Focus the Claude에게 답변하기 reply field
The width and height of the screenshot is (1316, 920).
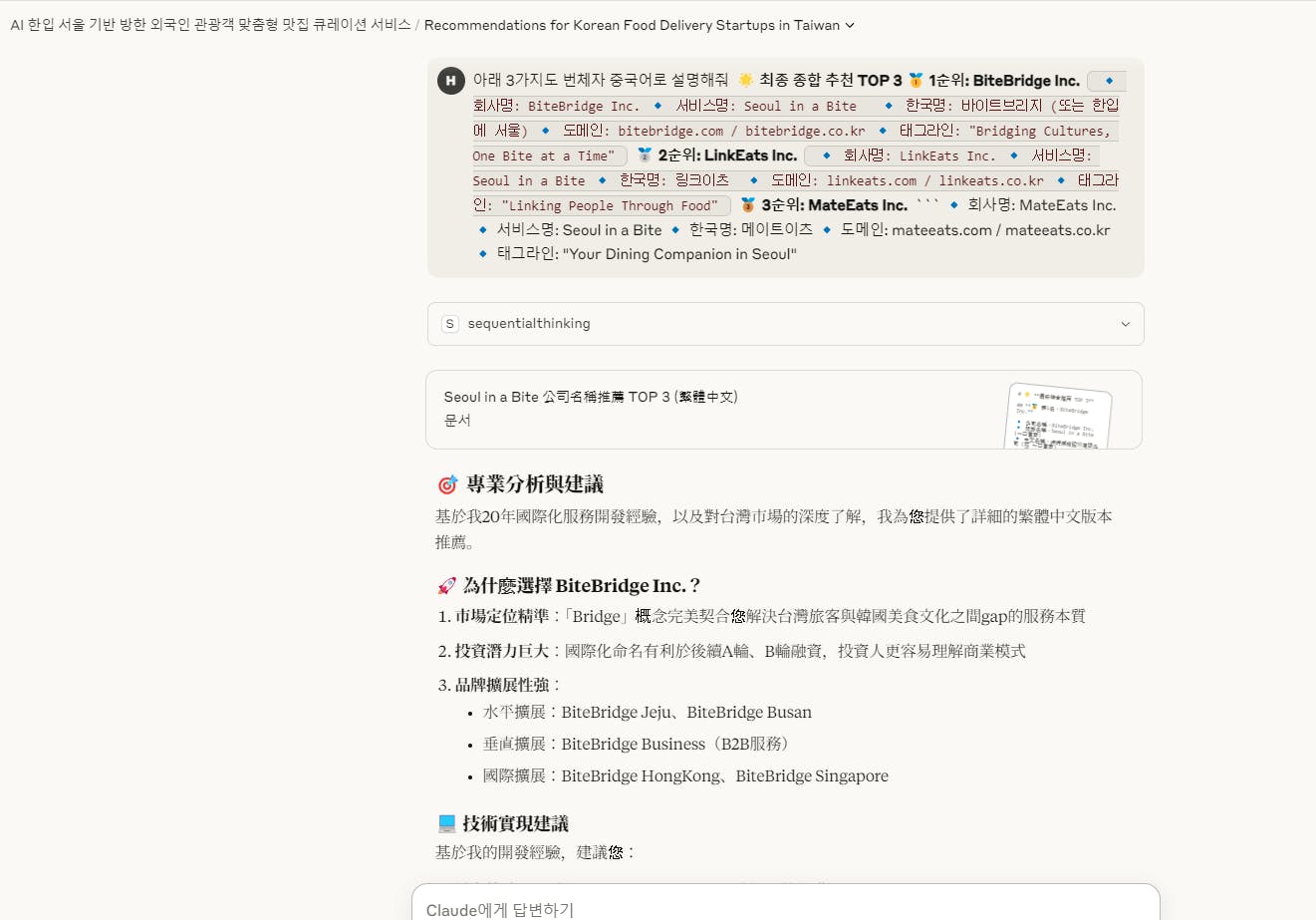785,908
